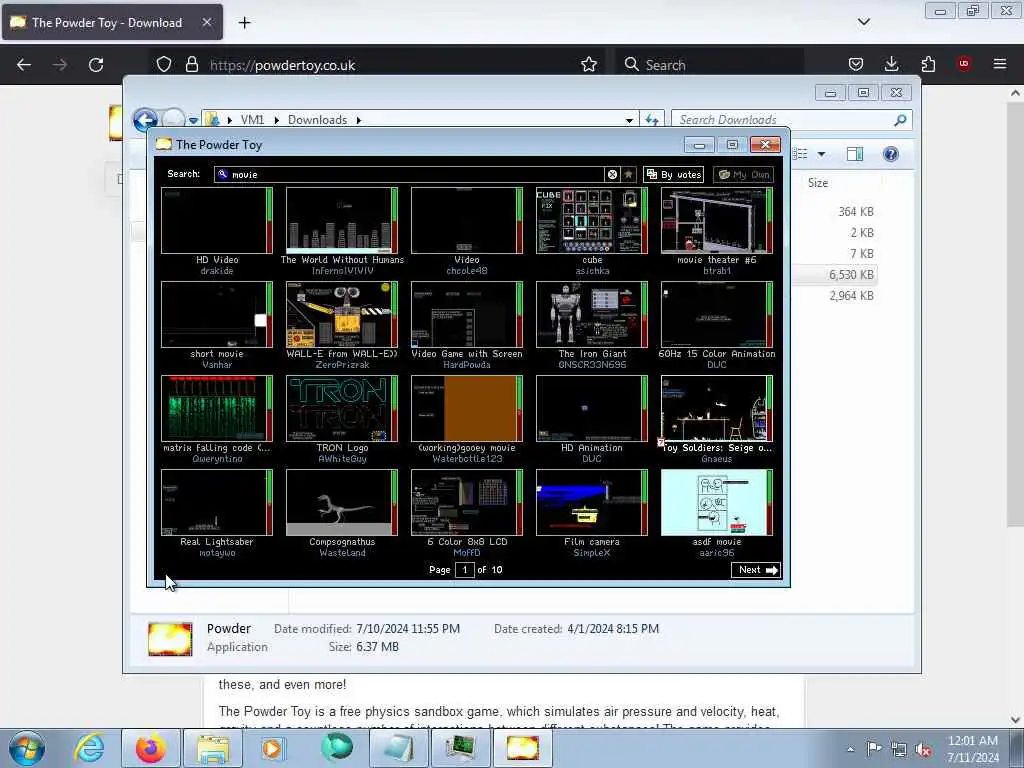1024x768 pixels.
Task: Click VM1 in Explorer address bar
Action: tap(252, 120)
